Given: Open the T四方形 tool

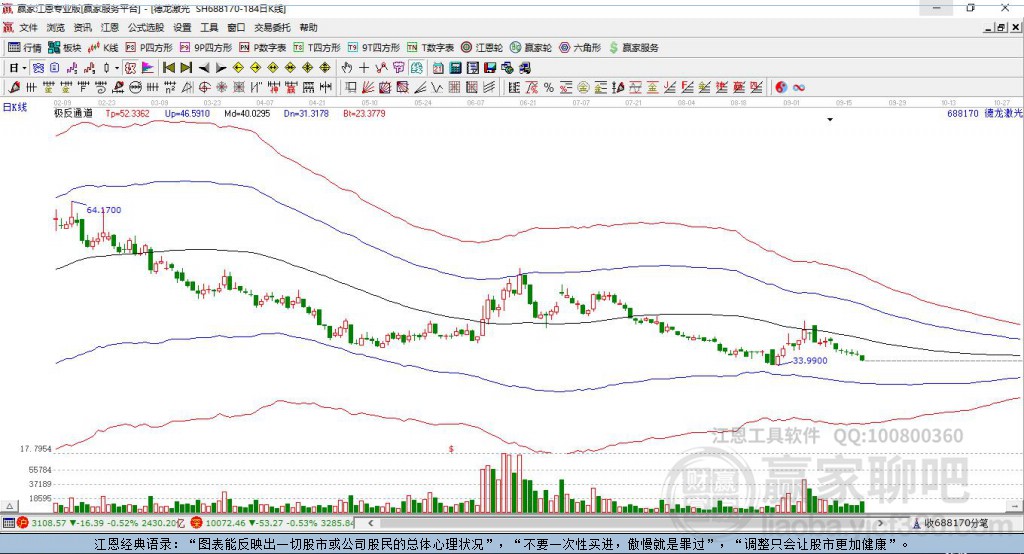Looking at the screenshot, I should (317, 48).
